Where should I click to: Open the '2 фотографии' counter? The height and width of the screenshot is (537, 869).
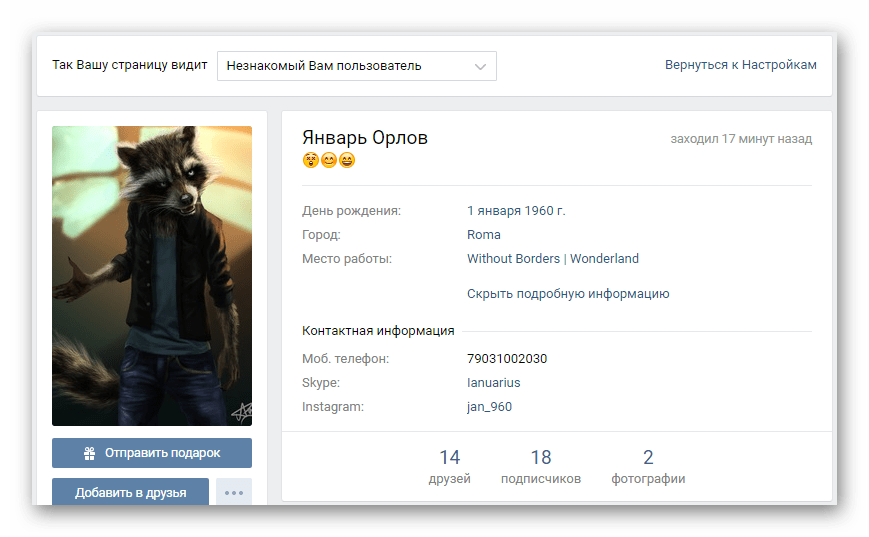(648, 467)
